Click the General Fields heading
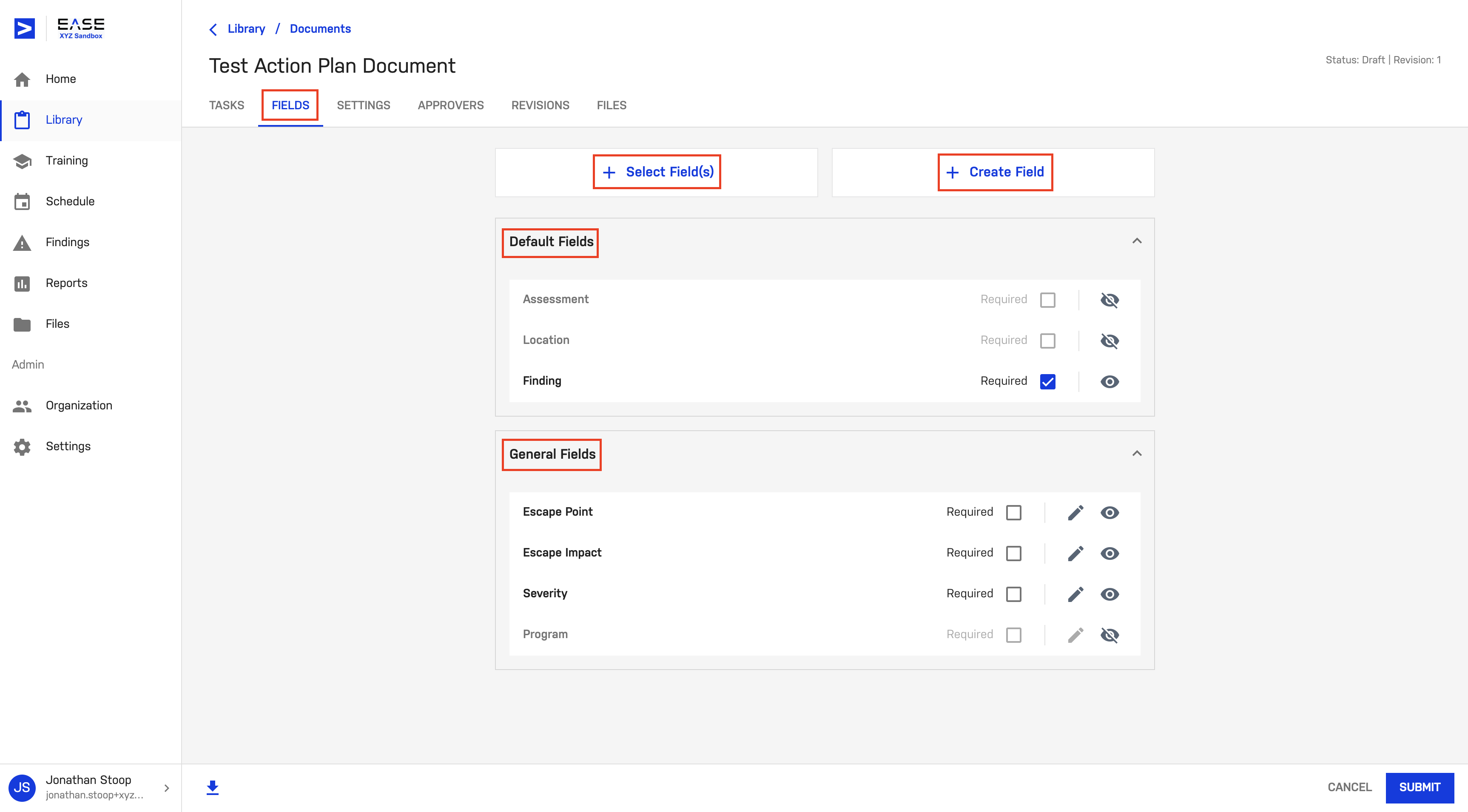Image resolution: width=1468 pixels, height=812 pixels. pyautogui.click(x=552, y=454)
